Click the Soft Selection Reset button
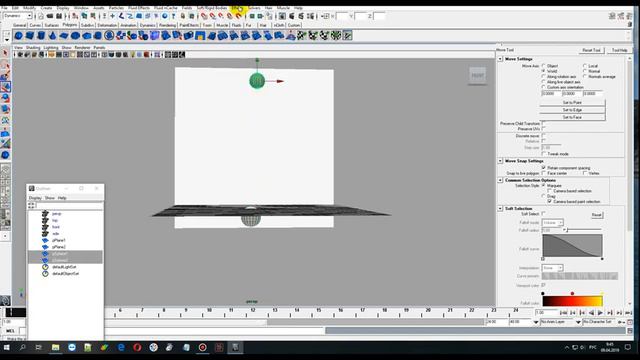Image resolution: width=640 pixels, height=360 pixels. [596, 215]
